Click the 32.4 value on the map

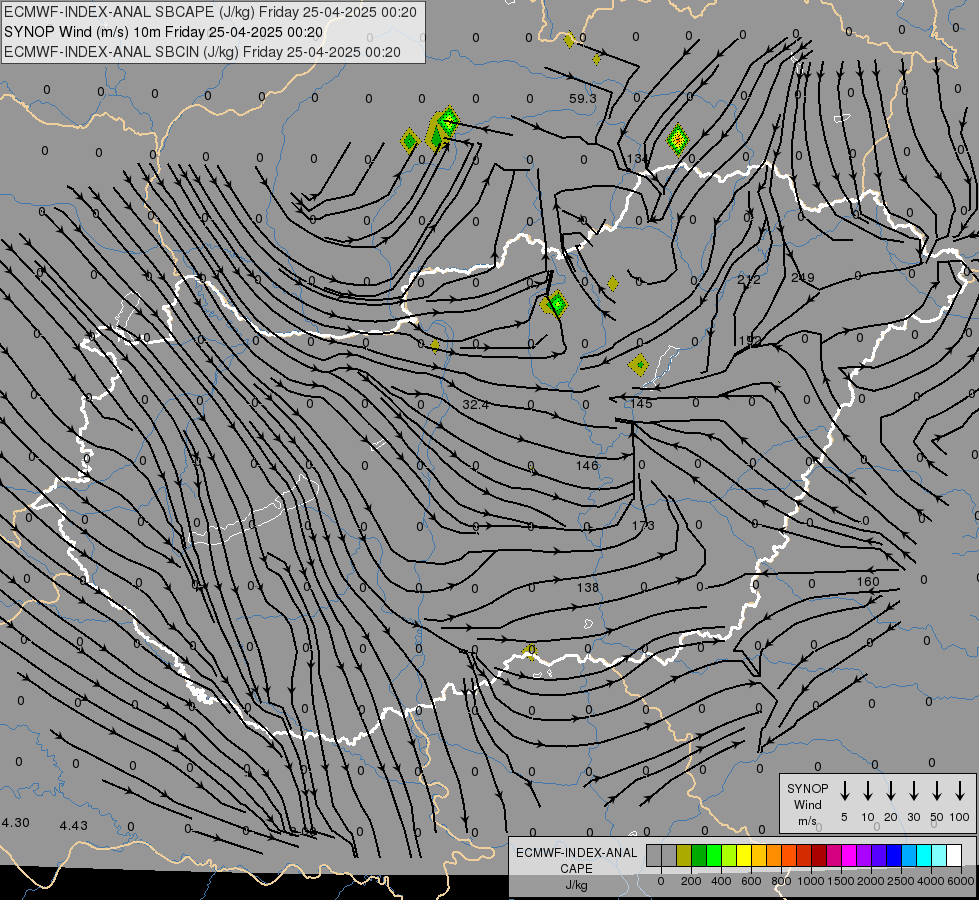click(475, 405)
